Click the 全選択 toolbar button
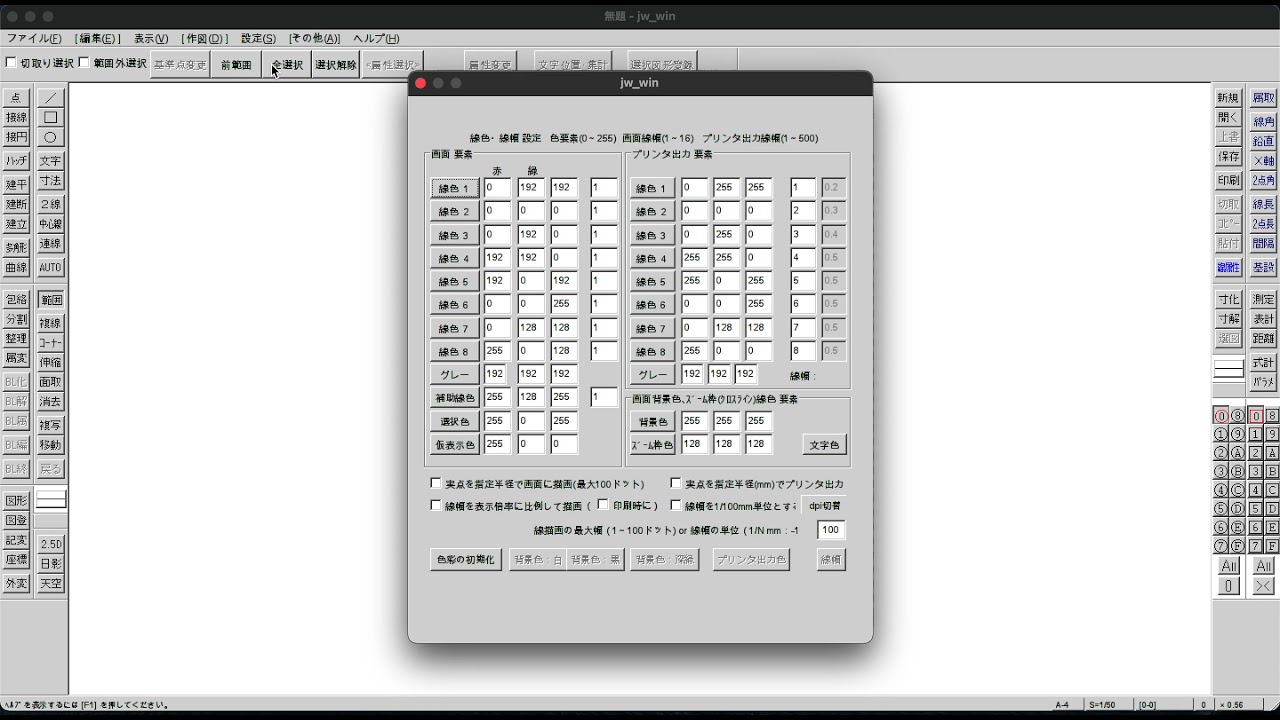Viewport: 1280px width, 720px height. (x=287, y=65)
